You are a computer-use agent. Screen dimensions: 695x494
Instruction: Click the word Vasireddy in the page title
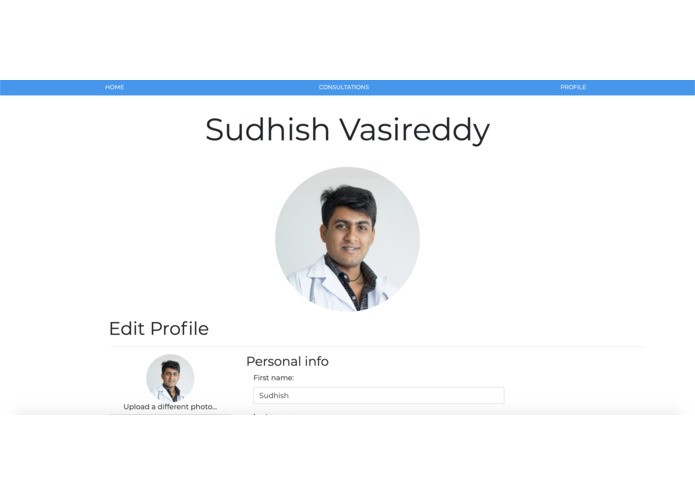pos(415,131)
